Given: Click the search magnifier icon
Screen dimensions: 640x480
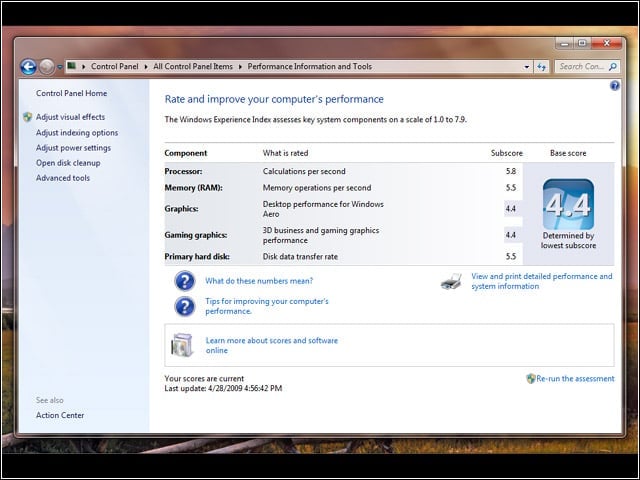Looking at the screenshot, I should click(x=613, y=67).
